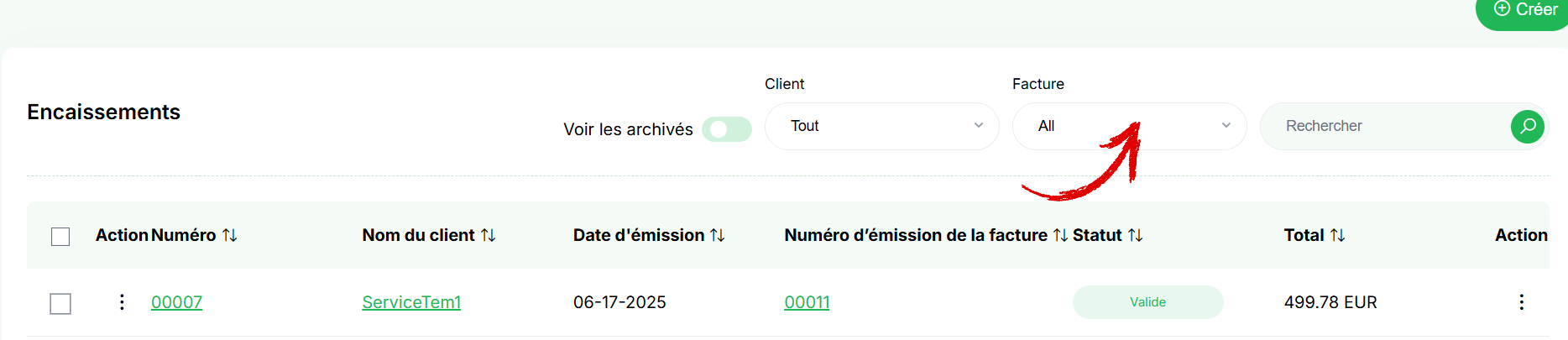Image resolution: width=1568 pixels, height=340 pixels.
Task: Click the green search magnifier icon
Action: pos(1528,126)
